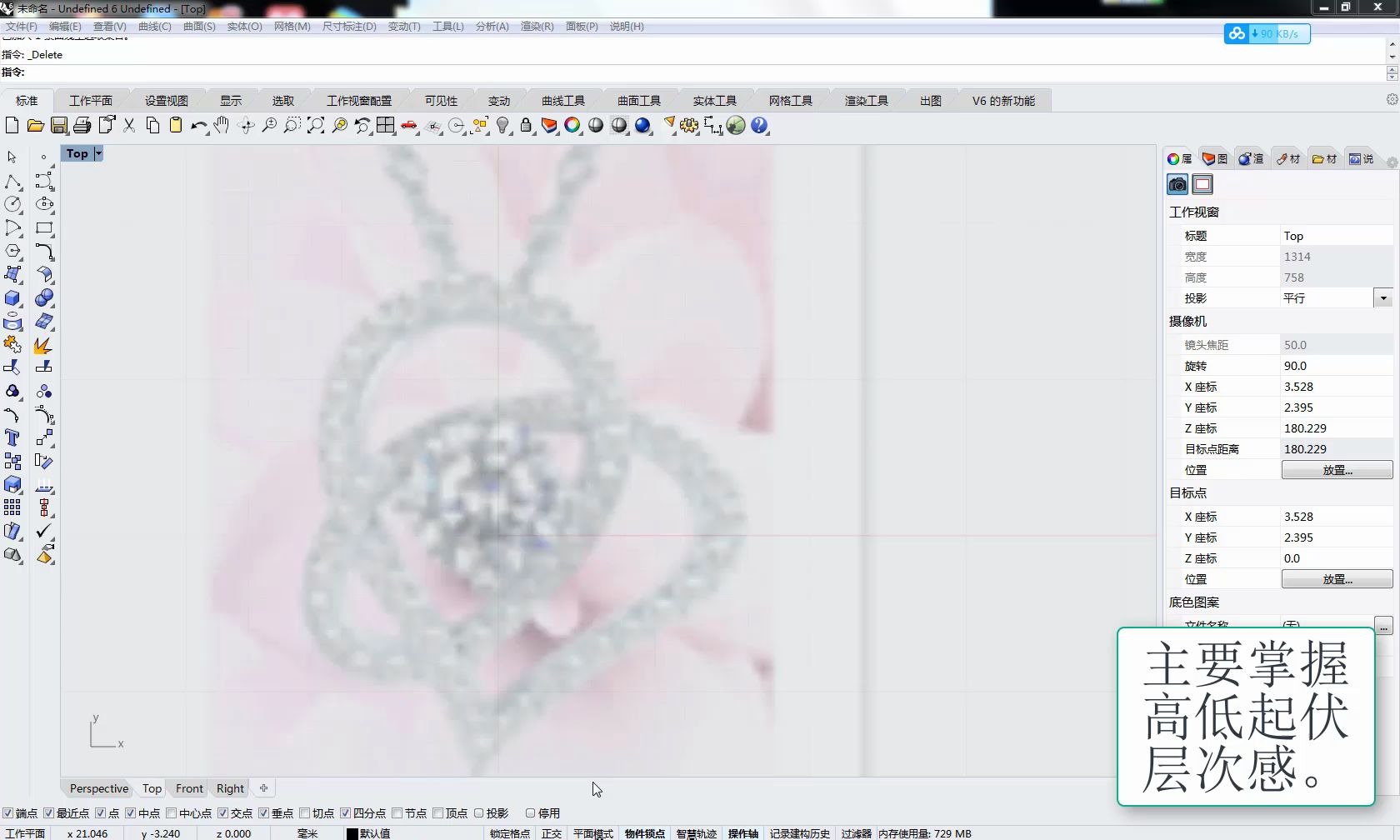
Task: Select the Circle tool in left toolbar
Action: coord(12,204)
